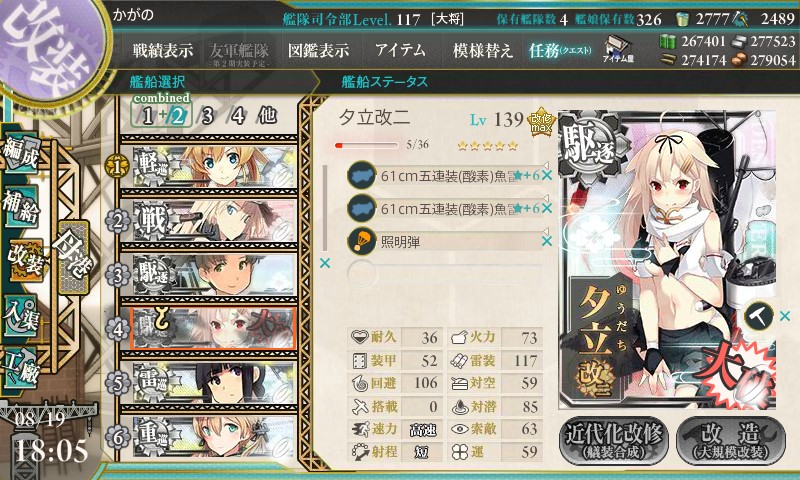Screen dimensions: 800x480
Task: Switch to fleet 3 tab
Action: coord(207,116)
